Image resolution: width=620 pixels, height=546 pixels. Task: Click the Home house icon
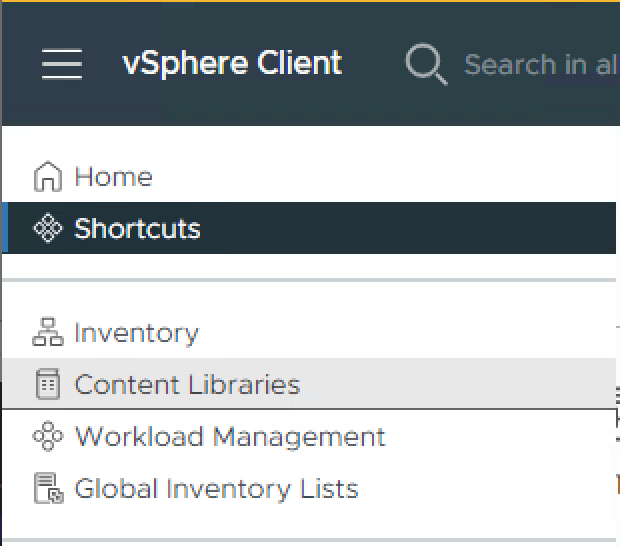48,177
